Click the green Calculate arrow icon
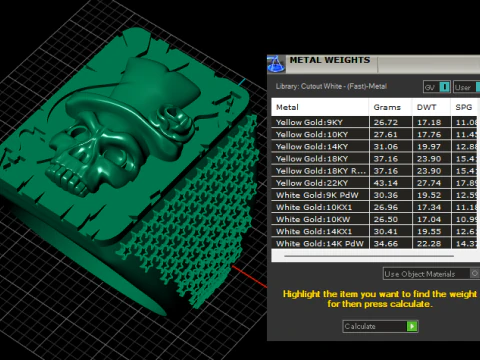The width and height of the screenshot is (480, 360). [412, 326]
